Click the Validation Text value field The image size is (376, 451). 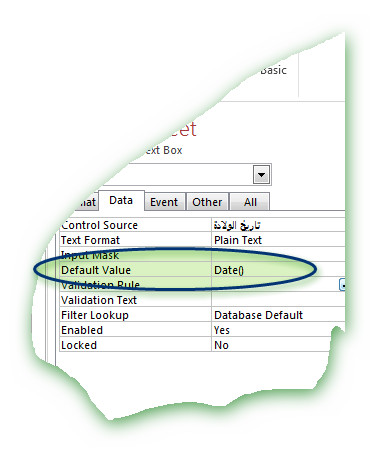click(x=278, y=300)
